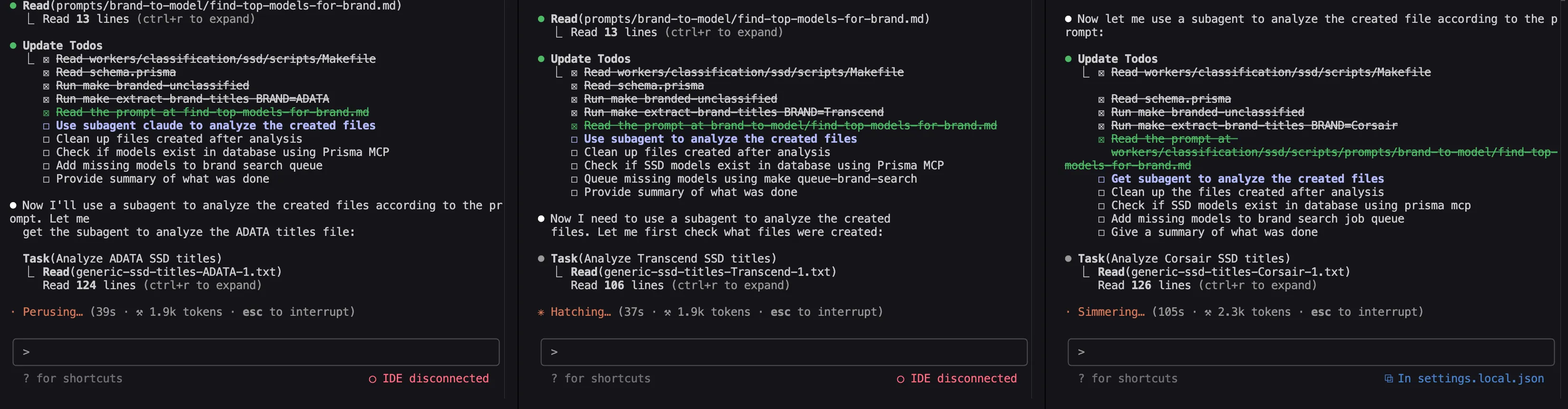Click the hammer token icon beside 2.3k tokens
This screenshot has height=409, width=1568.
pos(1208,312)
